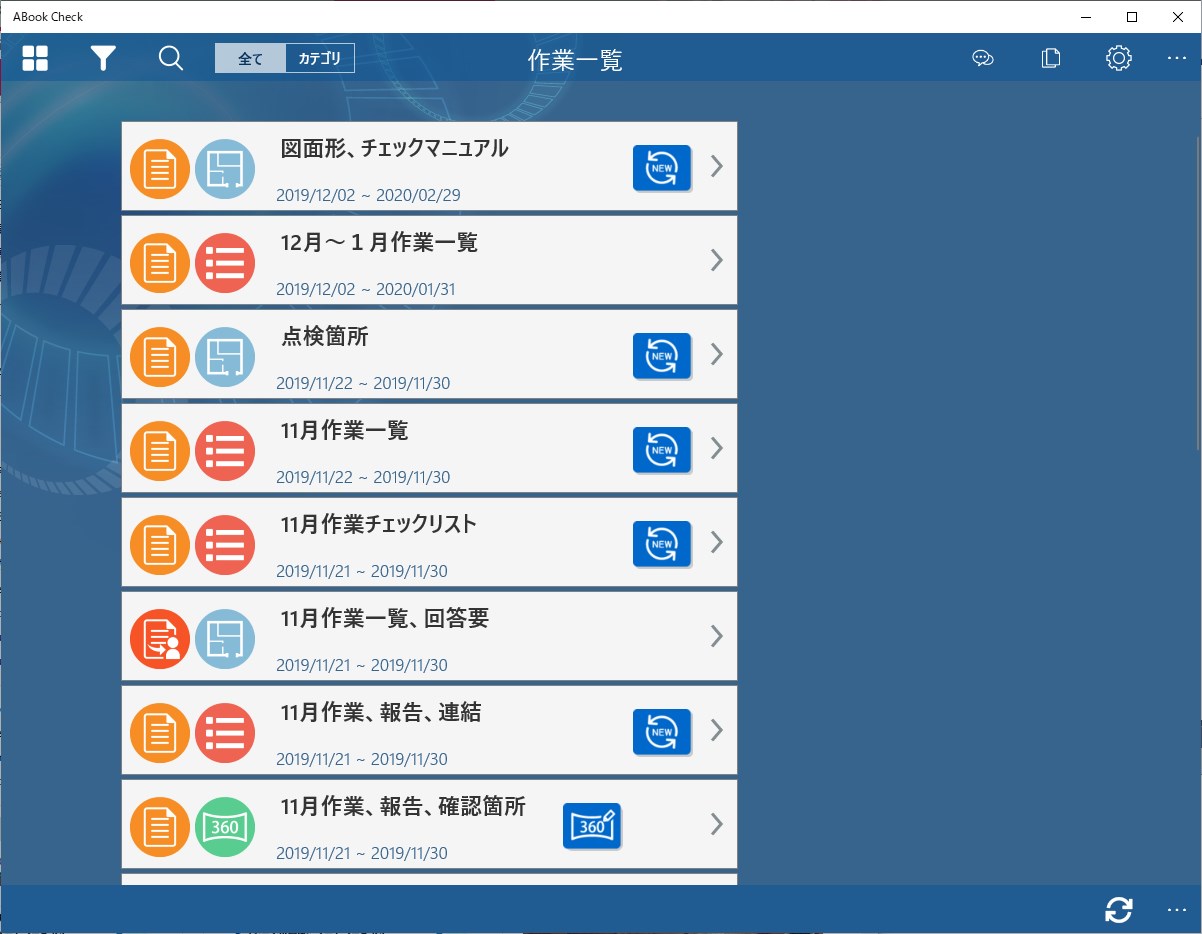Click the copy documents icon
Viewport: 1202px width, 934px height.
pos(1050,58)
